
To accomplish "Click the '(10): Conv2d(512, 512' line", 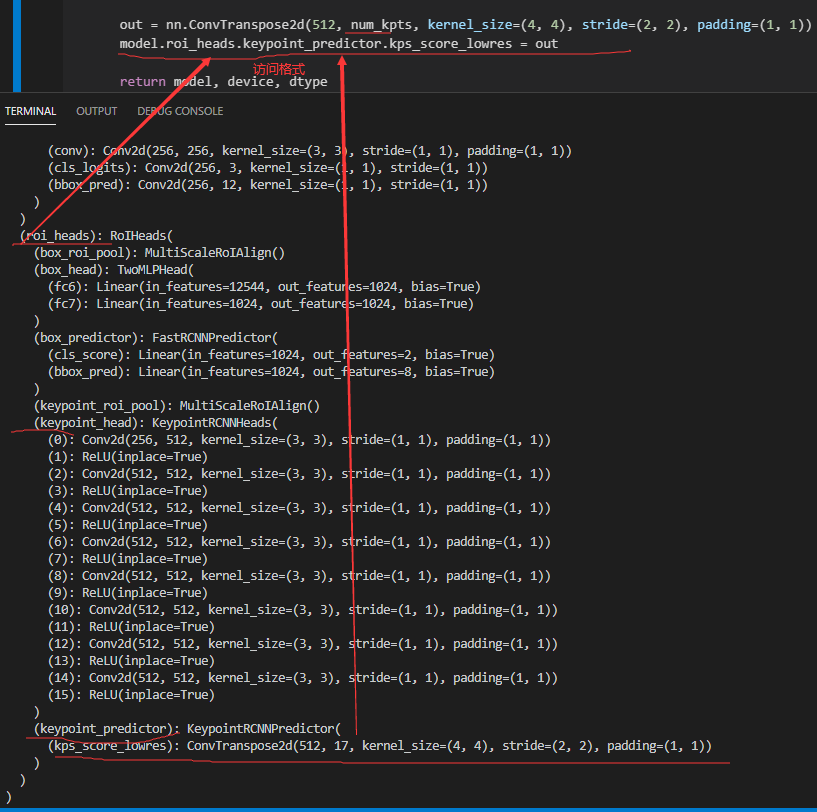I will click(x=303, y=610).
